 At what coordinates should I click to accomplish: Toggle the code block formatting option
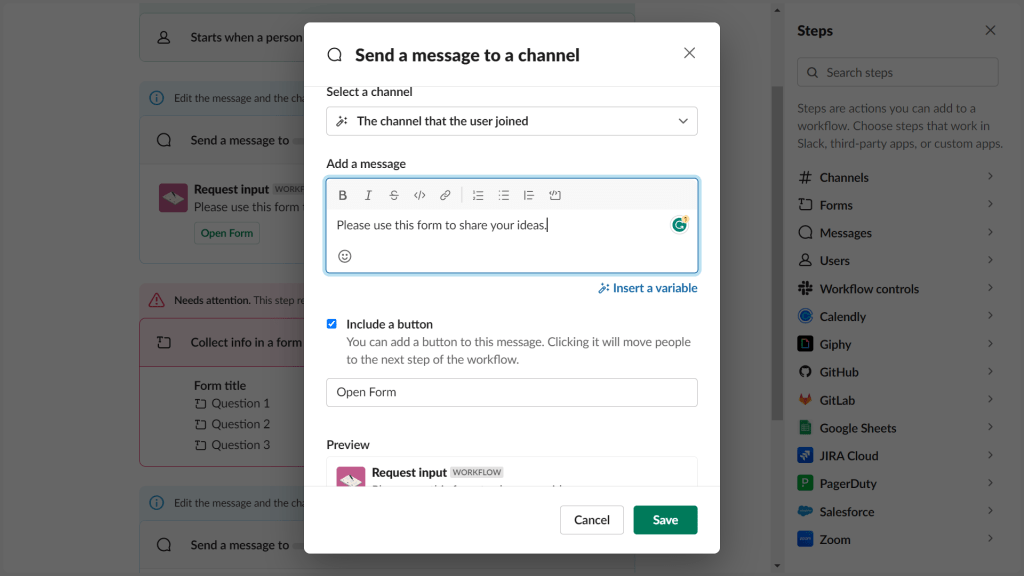[554, 195]
